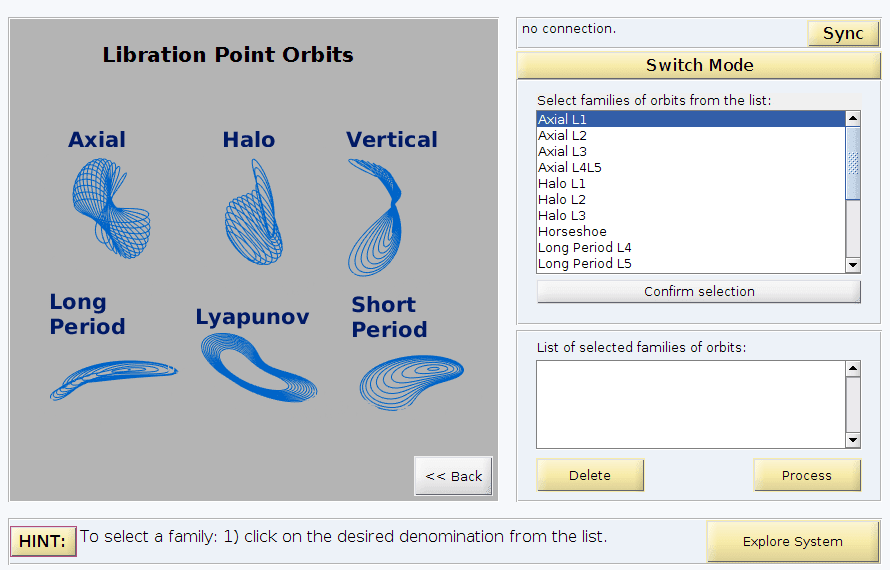Click the Confirm selection button

[698, 292]
